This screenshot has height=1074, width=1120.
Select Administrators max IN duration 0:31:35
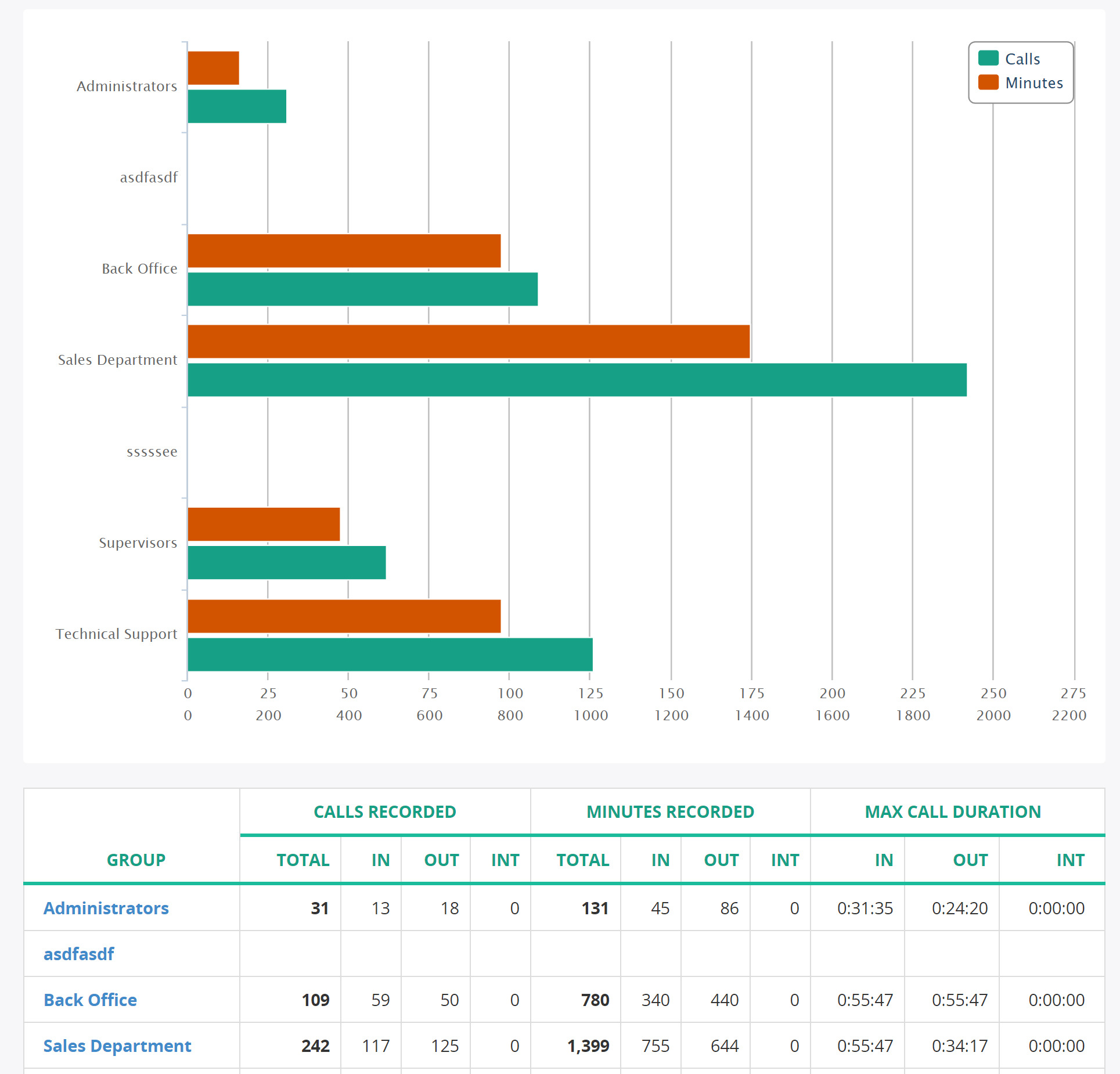865,908
